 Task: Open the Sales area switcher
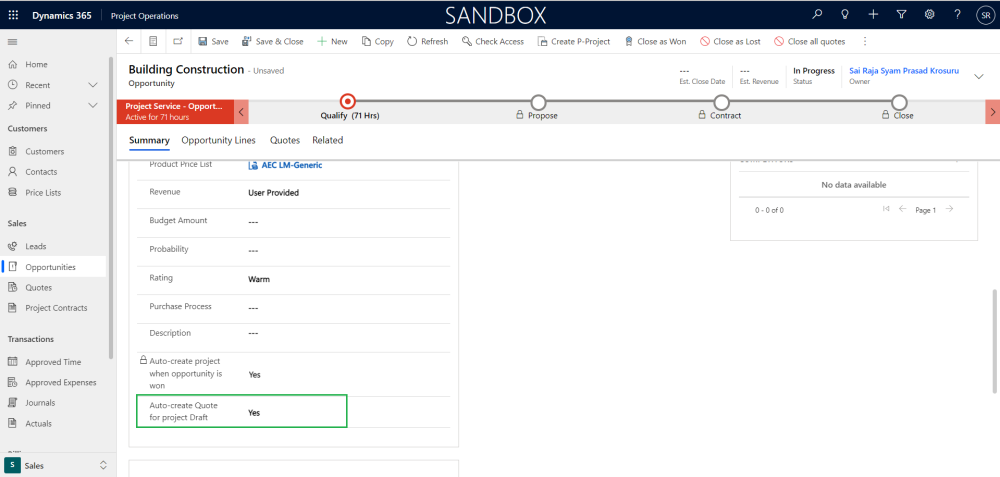pos(58,466)
